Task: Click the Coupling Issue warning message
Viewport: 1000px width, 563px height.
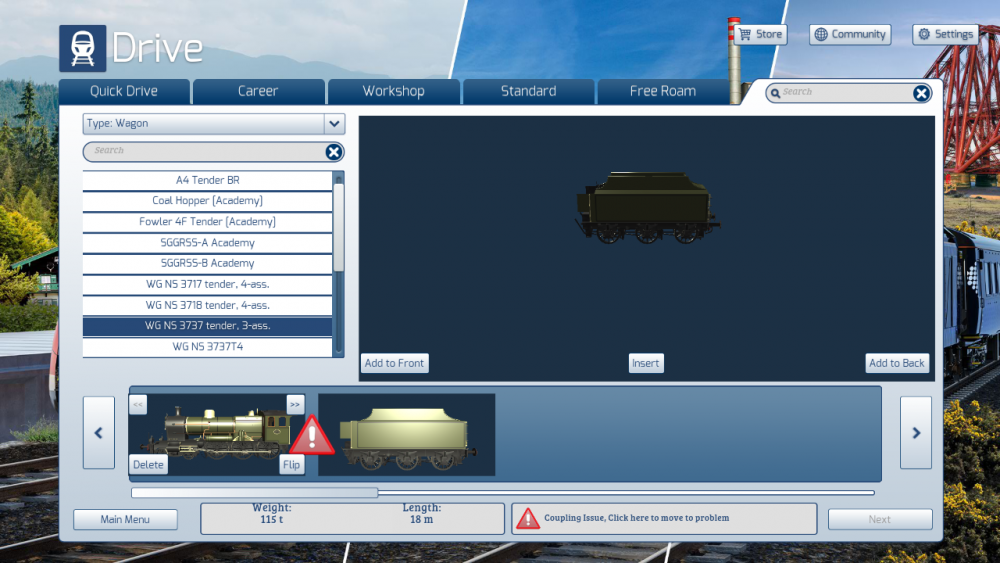Action: coord(664,518)
